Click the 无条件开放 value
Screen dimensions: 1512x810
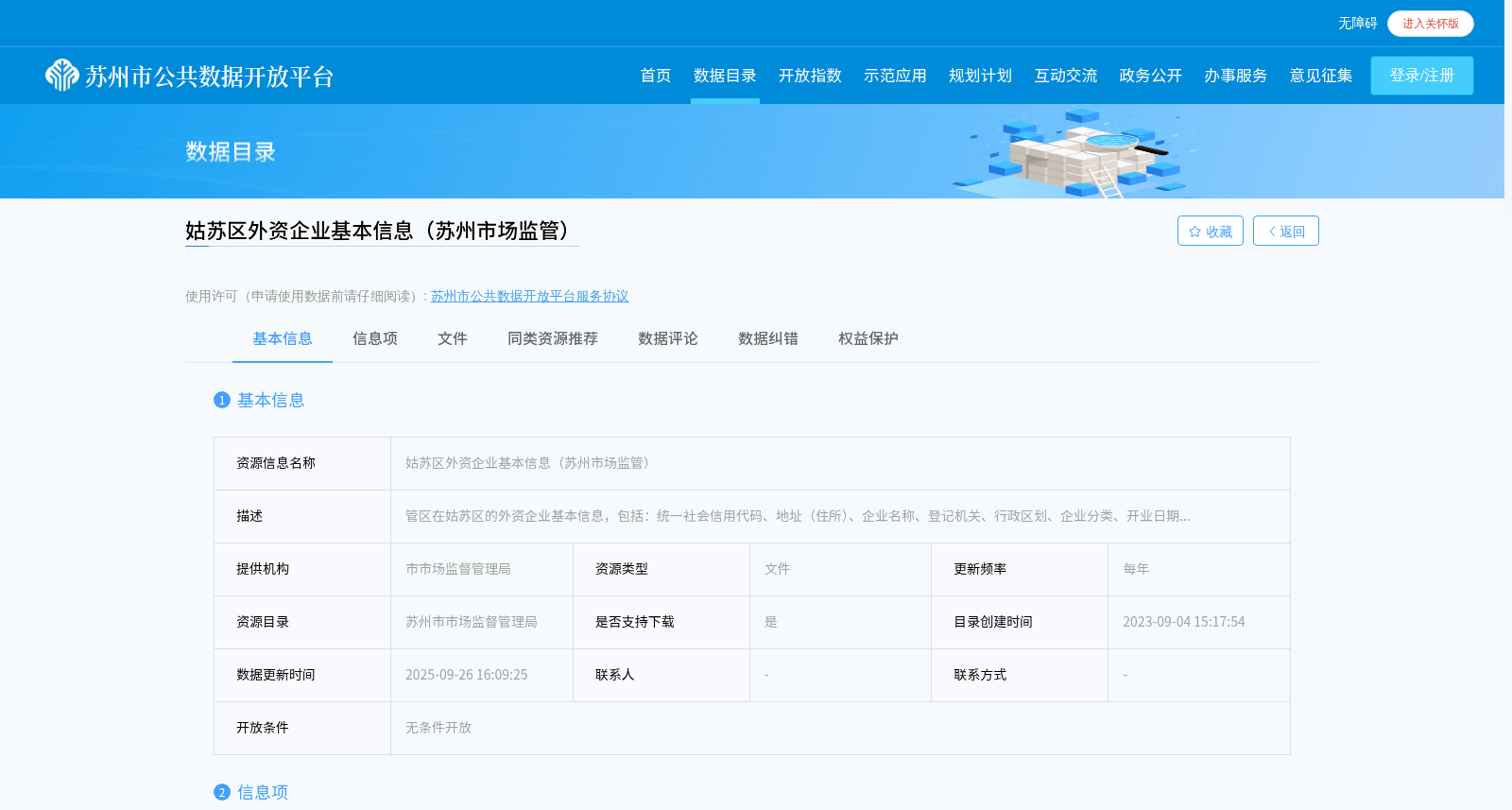(x=438, y=728)
